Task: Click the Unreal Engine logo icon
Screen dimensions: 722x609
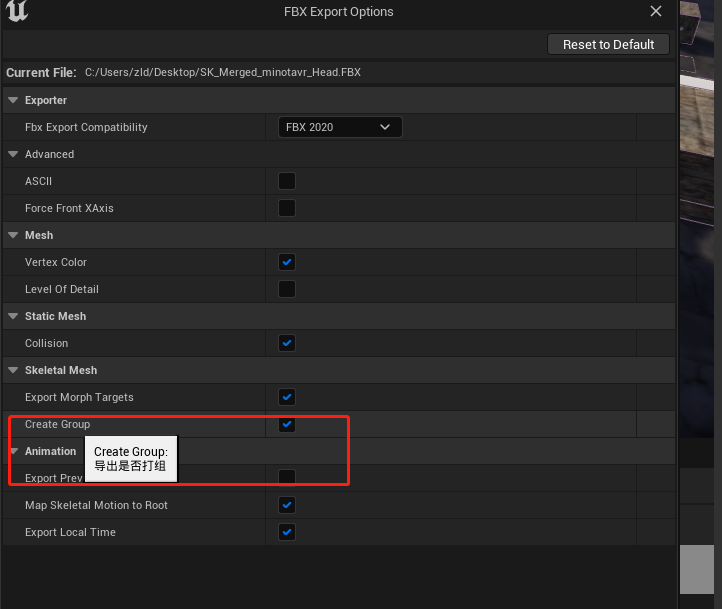Action: coord(17,11)
